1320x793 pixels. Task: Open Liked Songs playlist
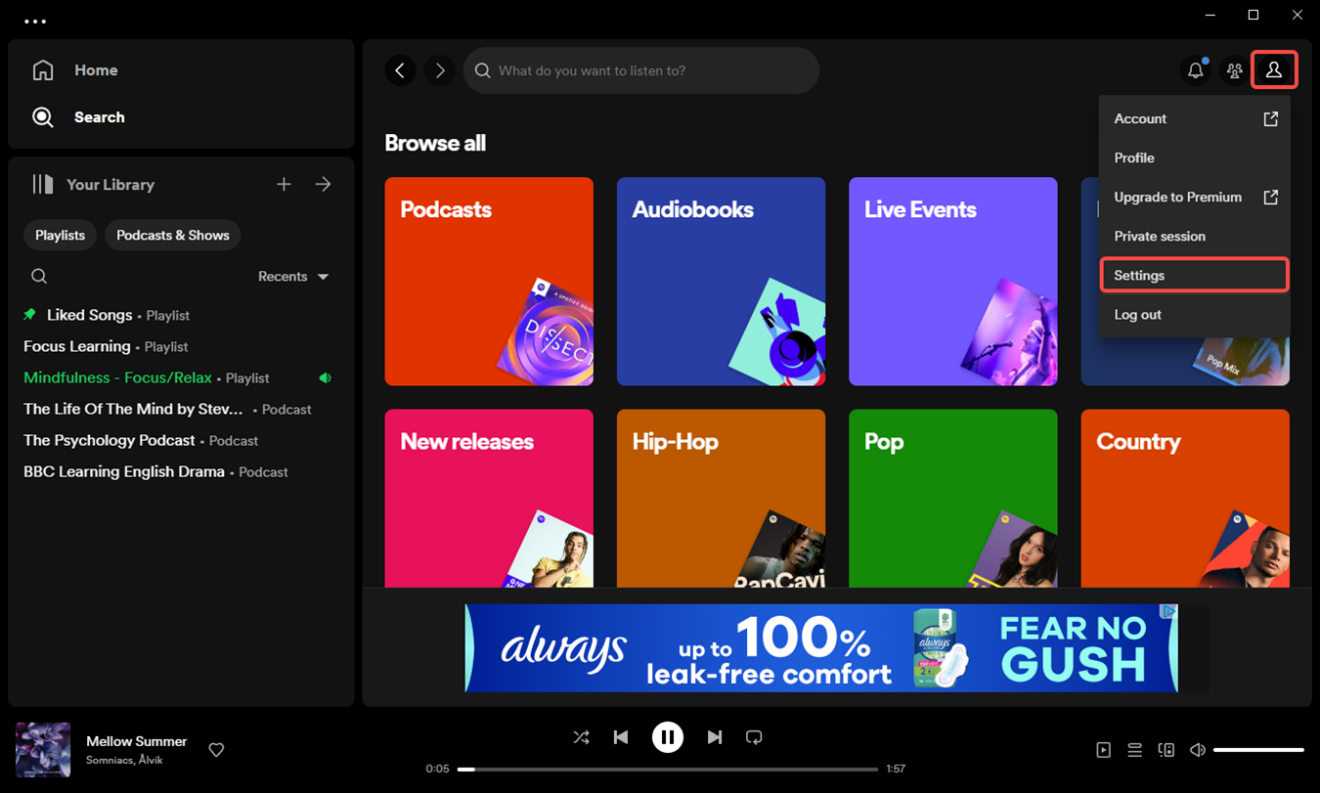pos(181,315)
